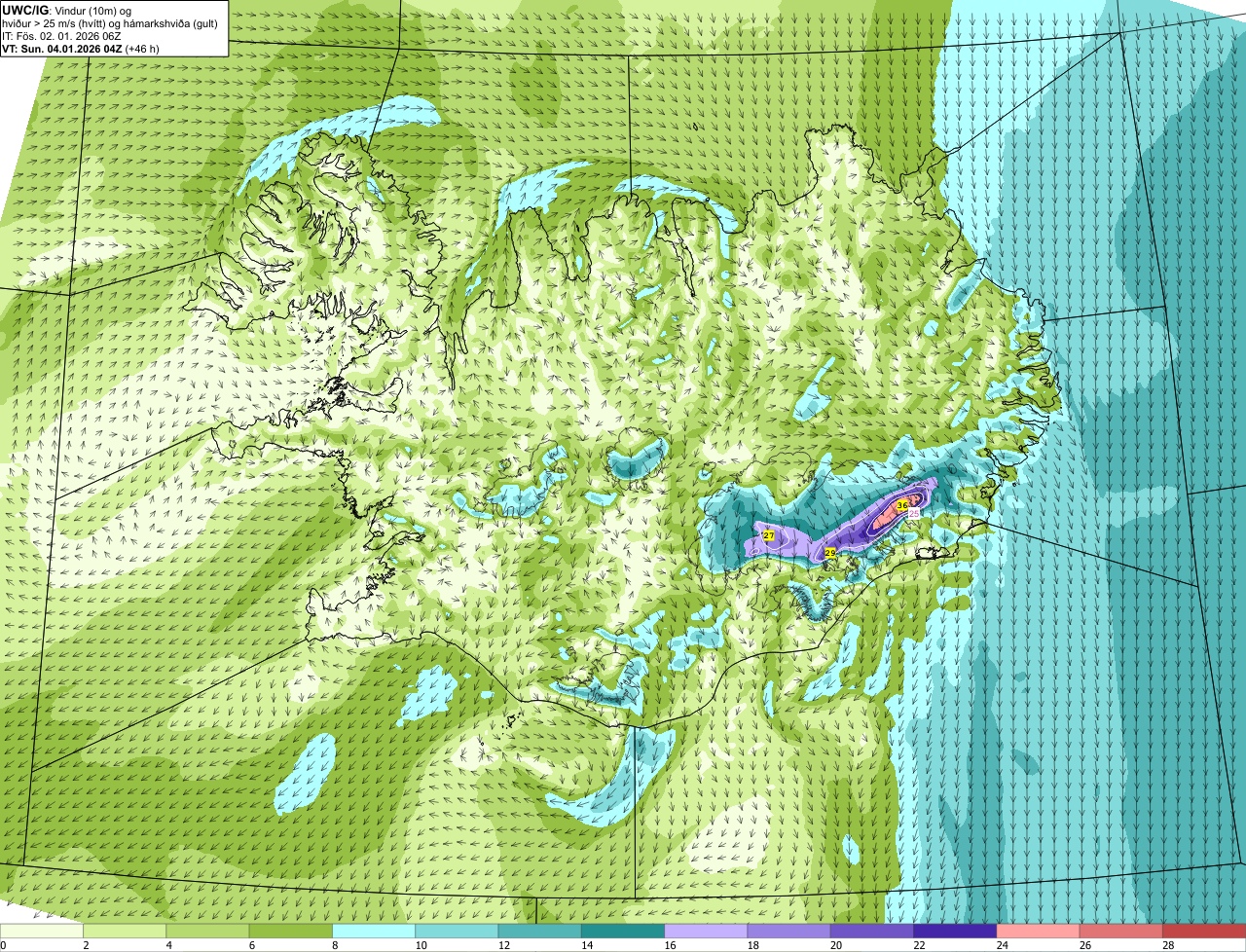Click the legend scale label '4'
The width and height of the screenshot is (1246, 952).
tap(168, 945)
